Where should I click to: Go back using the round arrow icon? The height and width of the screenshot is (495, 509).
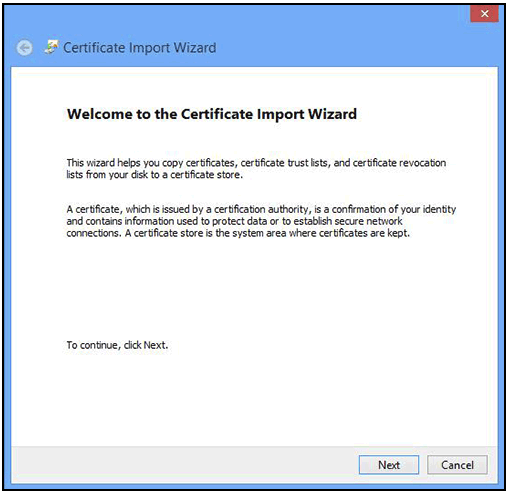[24, 48]
